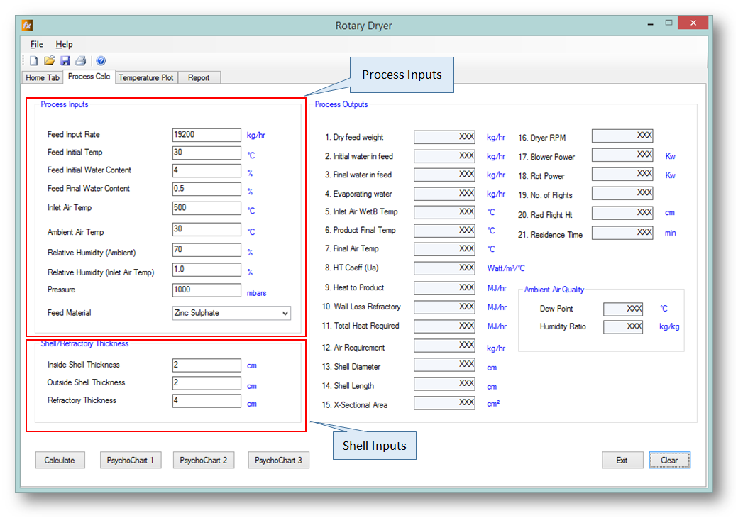Click the Help globe toolbar icon
Viewport: 736px width, 517px height.
(x=101, y=61)
